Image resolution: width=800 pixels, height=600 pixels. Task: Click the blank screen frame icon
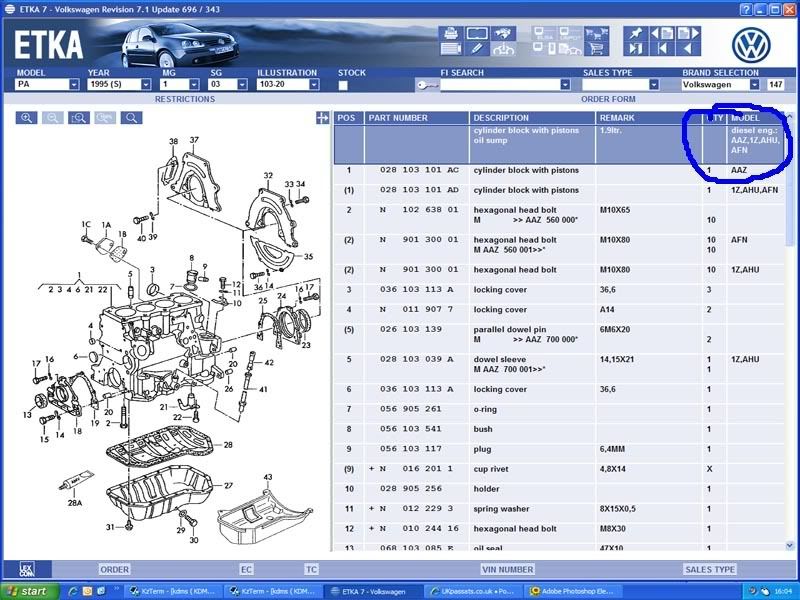click(x=477, y=34)
